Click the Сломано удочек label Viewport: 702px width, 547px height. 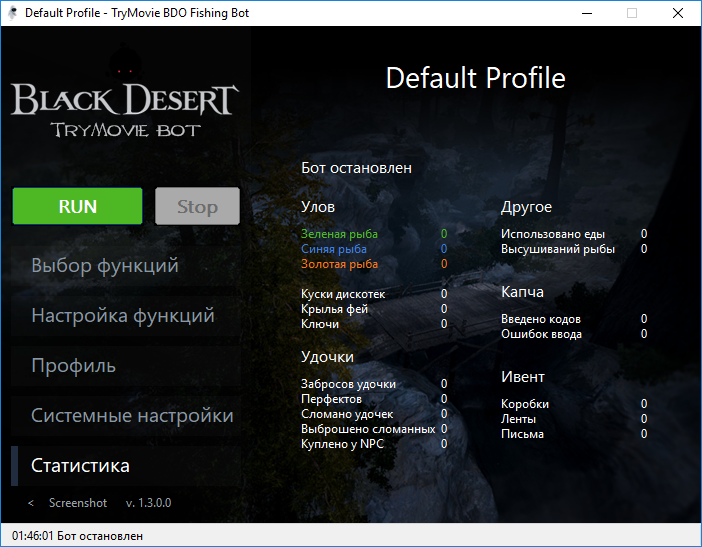(x=347, y=414)
